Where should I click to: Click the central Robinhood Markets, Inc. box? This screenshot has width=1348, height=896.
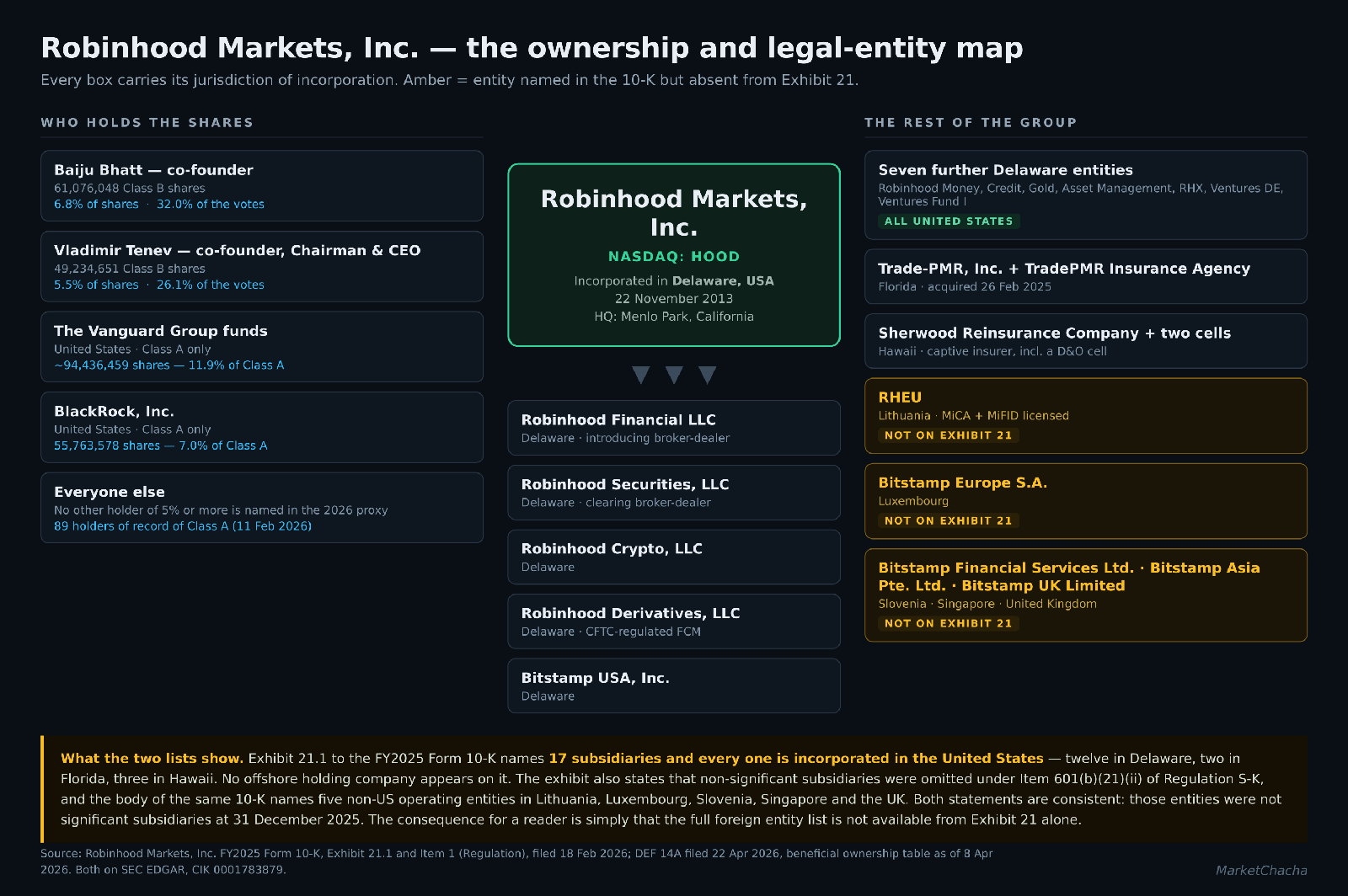tap(674, 255)
